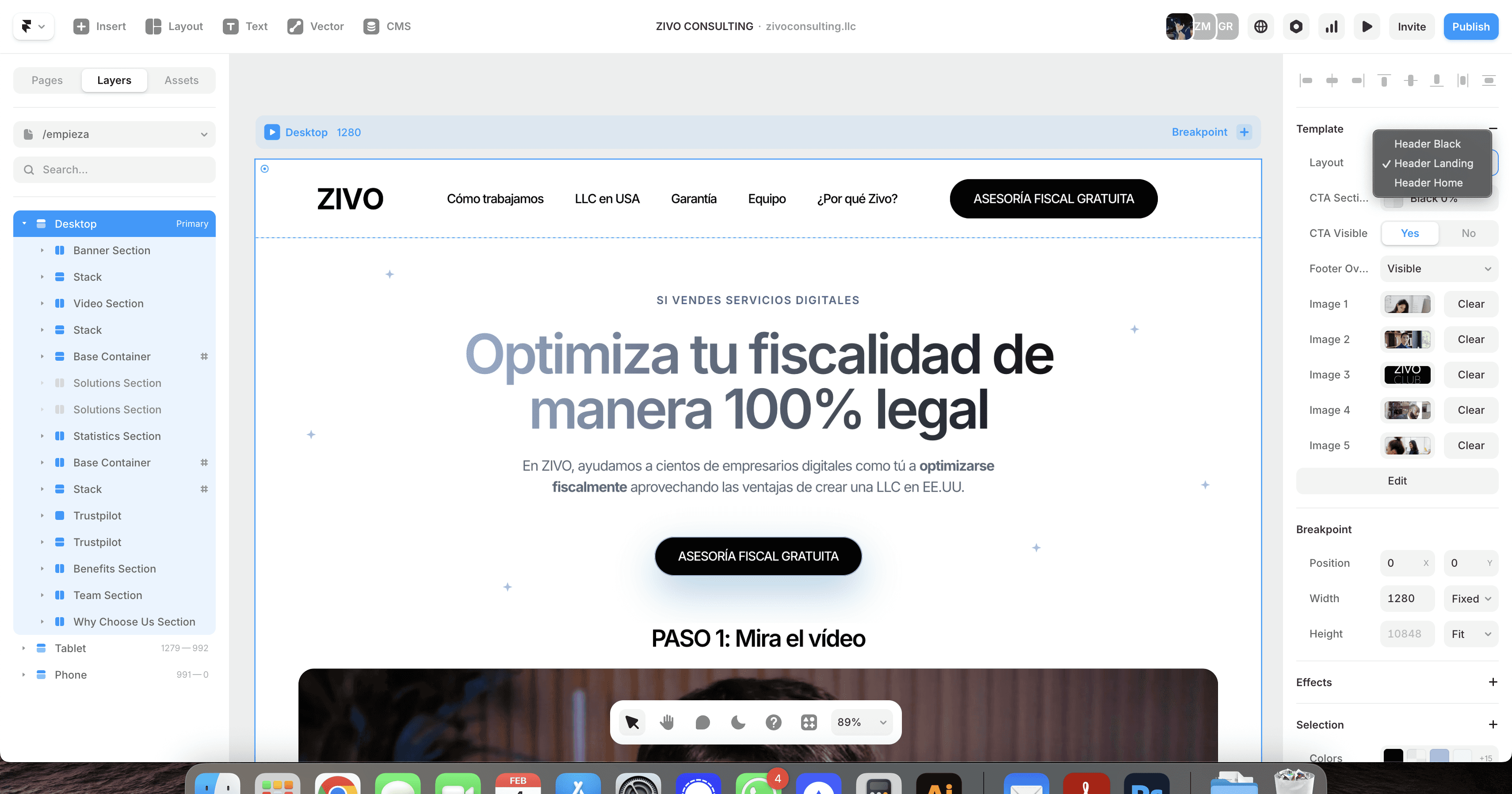Image resolution: width=1512 pixels, height=794 pixels.
Task: Expand the Banner Section layer
Action: point(42,251)
